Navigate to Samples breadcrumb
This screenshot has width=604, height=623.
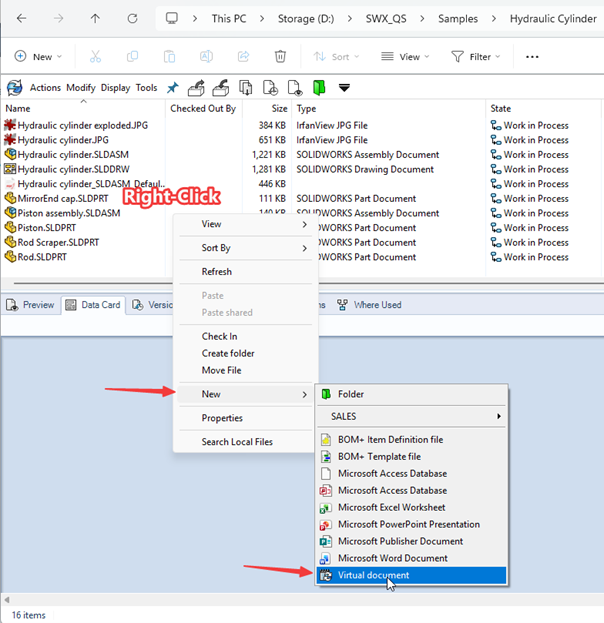(458, 19)
